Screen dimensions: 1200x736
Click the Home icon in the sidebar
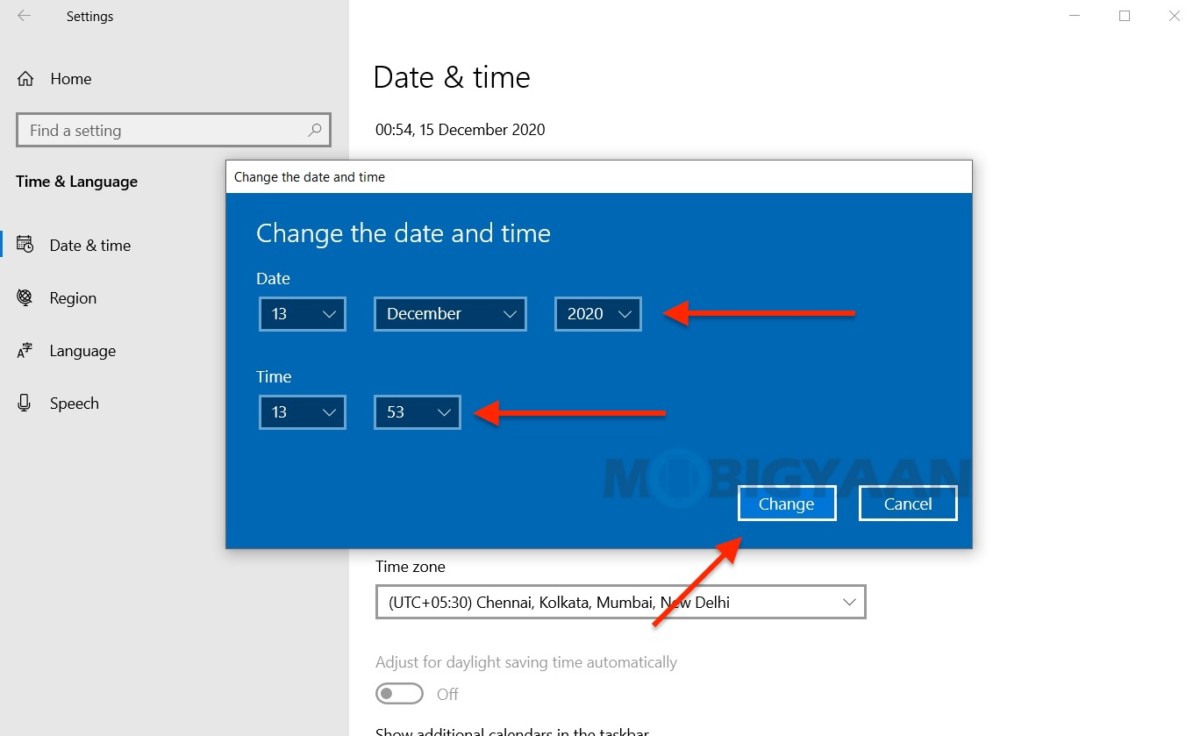pos(25,78)
